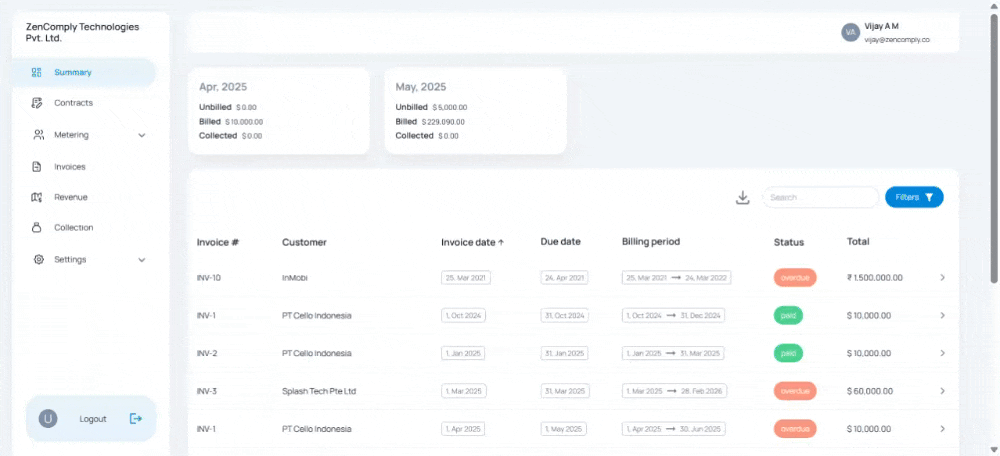Click the Collection icon in sidebar
Viewport: 1000px width, 456px height.
coord(36,228)
